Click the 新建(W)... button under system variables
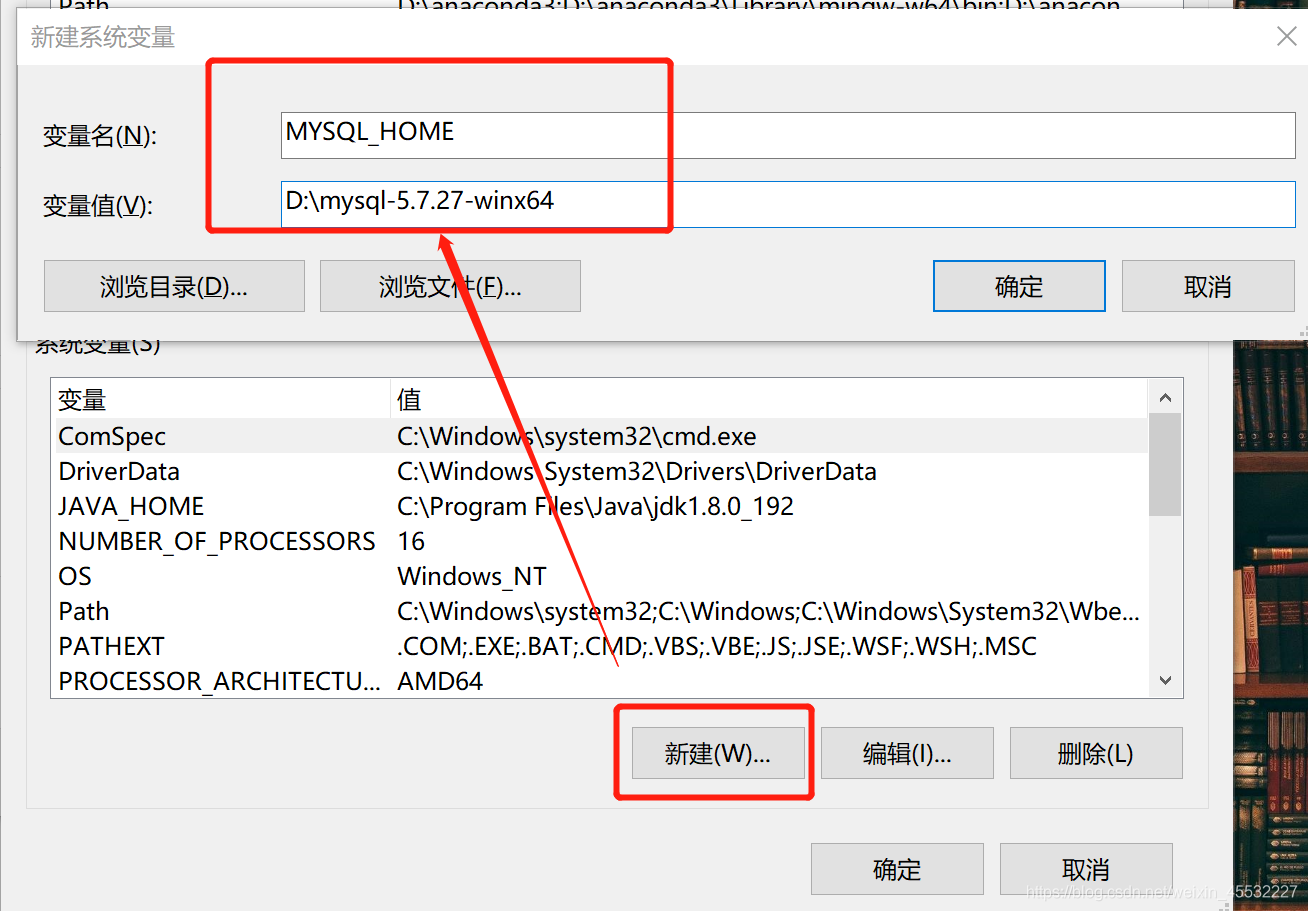The height and width of the screenshot is (911, 1308). pyautogui.click(x=718, y=753)
